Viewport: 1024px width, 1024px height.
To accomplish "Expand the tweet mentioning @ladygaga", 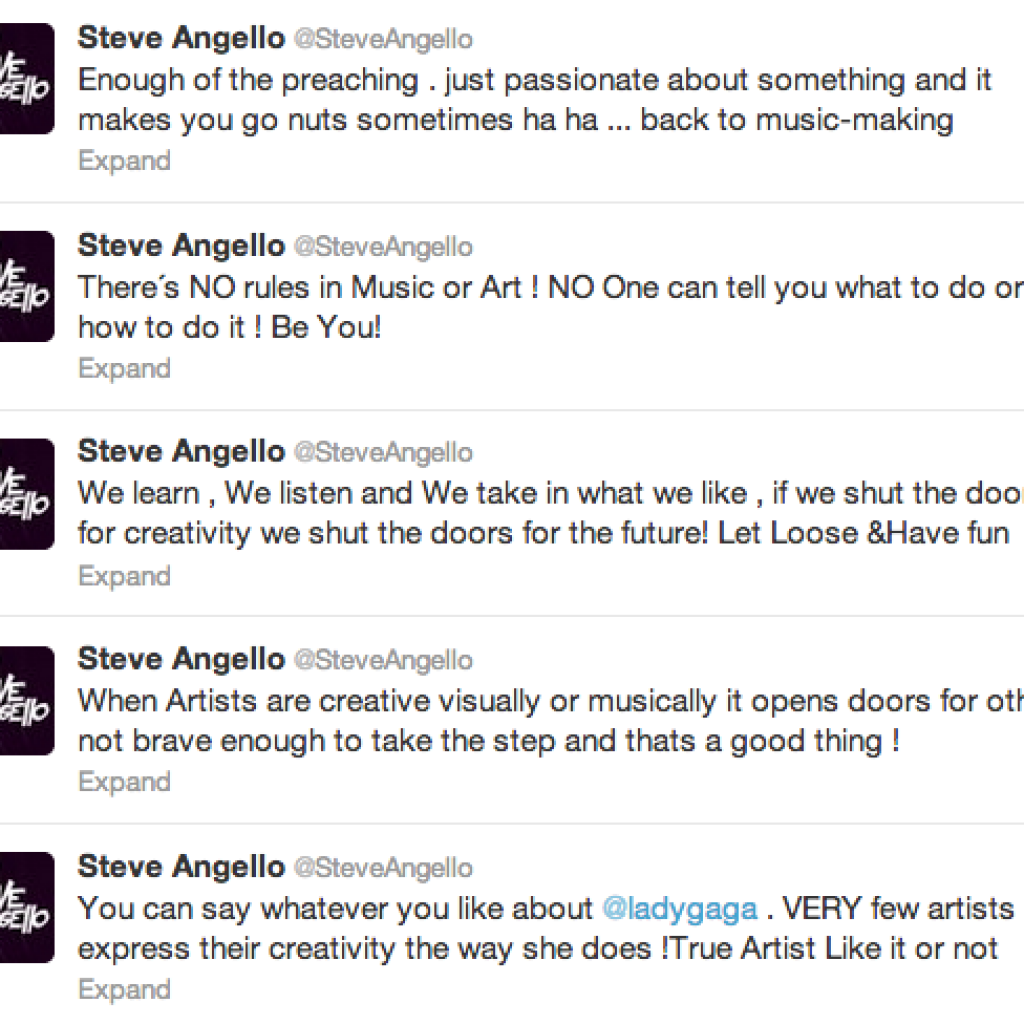I will coord(124,989).
